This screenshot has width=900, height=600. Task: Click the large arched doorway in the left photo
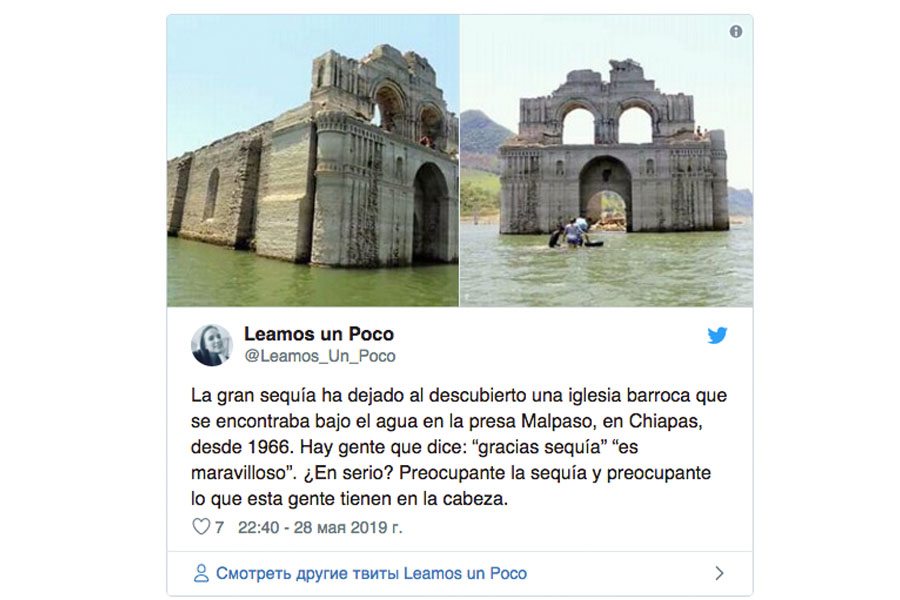click(x=430, y=210)
